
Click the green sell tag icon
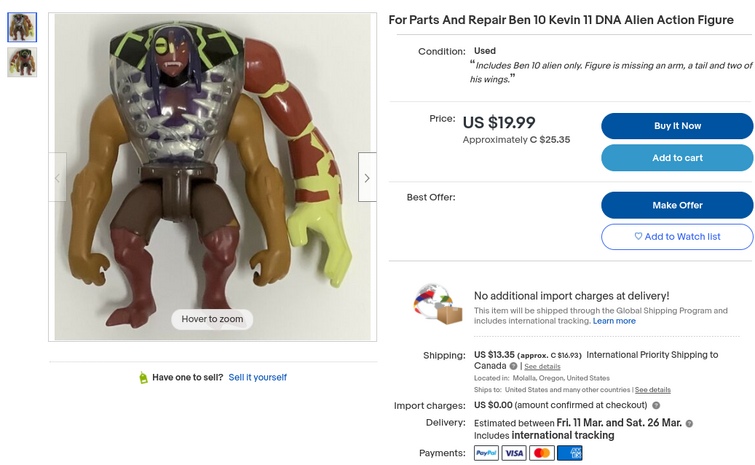(x=143, y=378)
